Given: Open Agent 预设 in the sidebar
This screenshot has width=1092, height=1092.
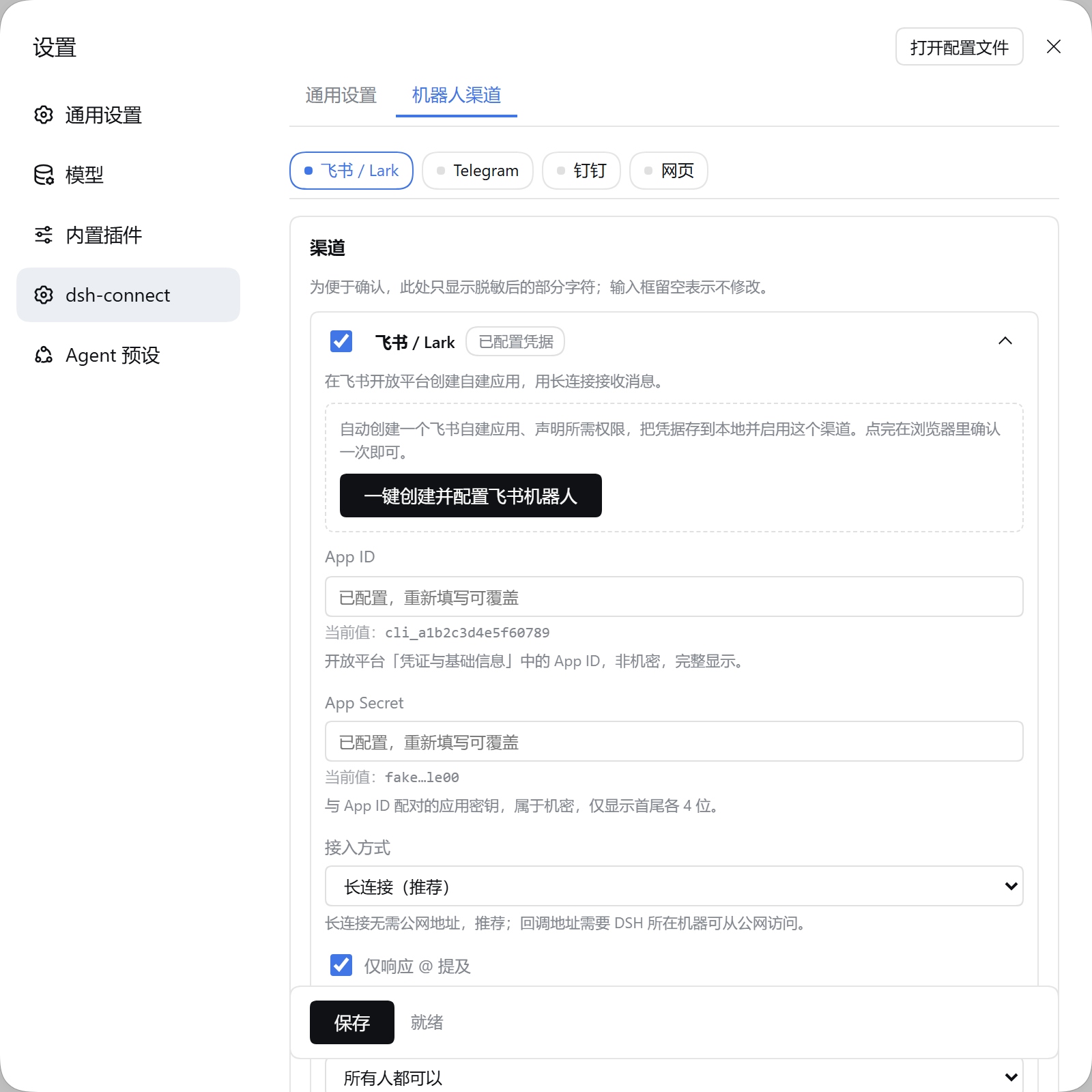Looking at the screenshot, I should click(x=128, y=355).
